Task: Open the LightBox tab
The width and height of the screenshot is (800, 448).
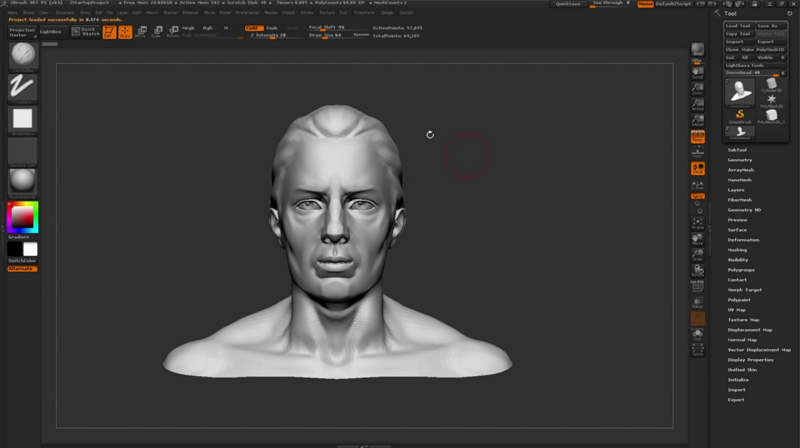Action: [x=49, y=32]
